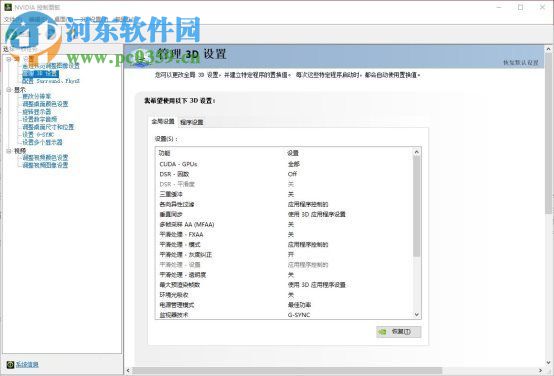Select the 视频 category label
Viewport: 554px width, 376px height.
[20, 151]
